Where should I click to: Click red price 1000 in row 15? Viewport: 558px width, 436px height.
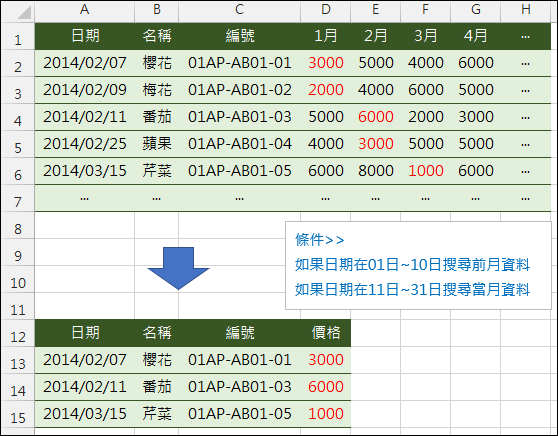pyautogui.click(x=326, y=414)
